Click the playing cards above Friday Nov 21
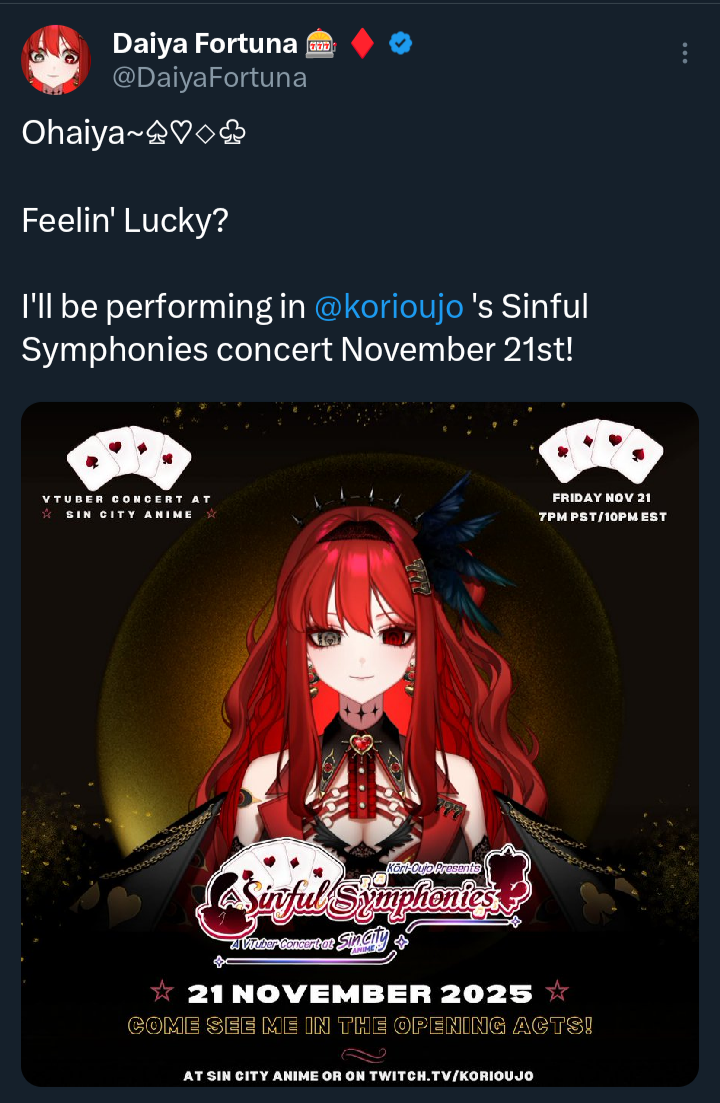The image size is (720, 1103). [x=601, y=452]
